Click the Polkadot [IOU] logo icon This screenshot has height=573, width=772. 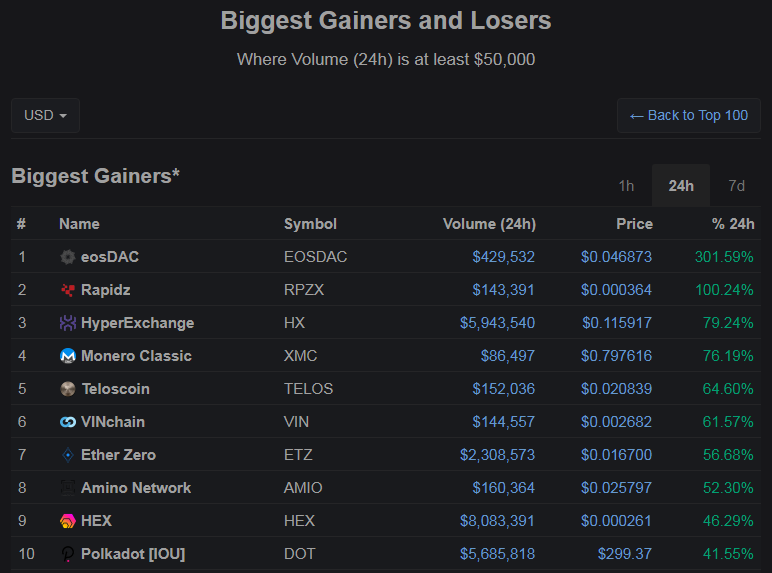click(67, 554)
